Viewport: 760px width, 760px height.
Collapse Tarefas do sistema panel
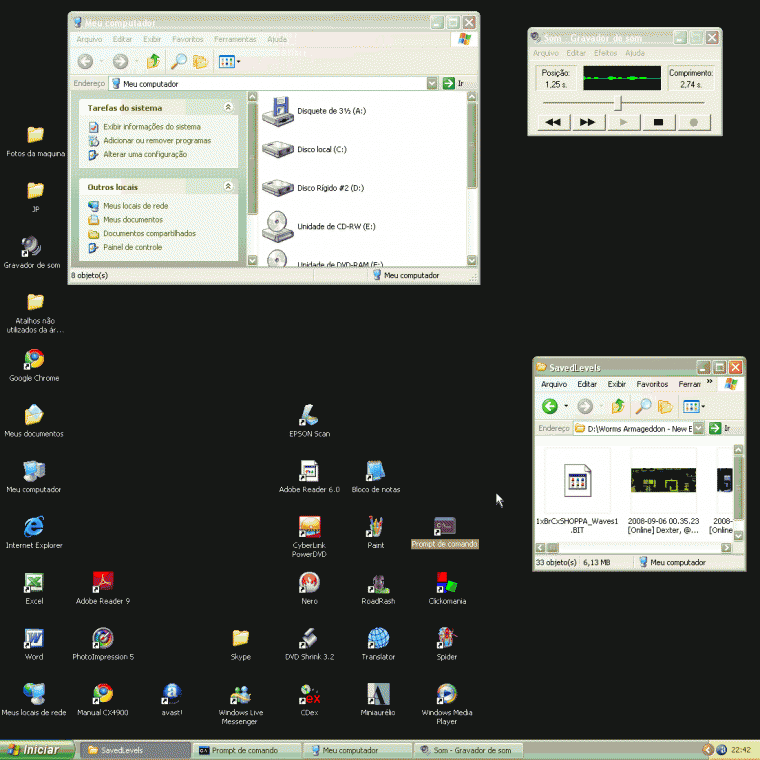click(x=228, y=107)
